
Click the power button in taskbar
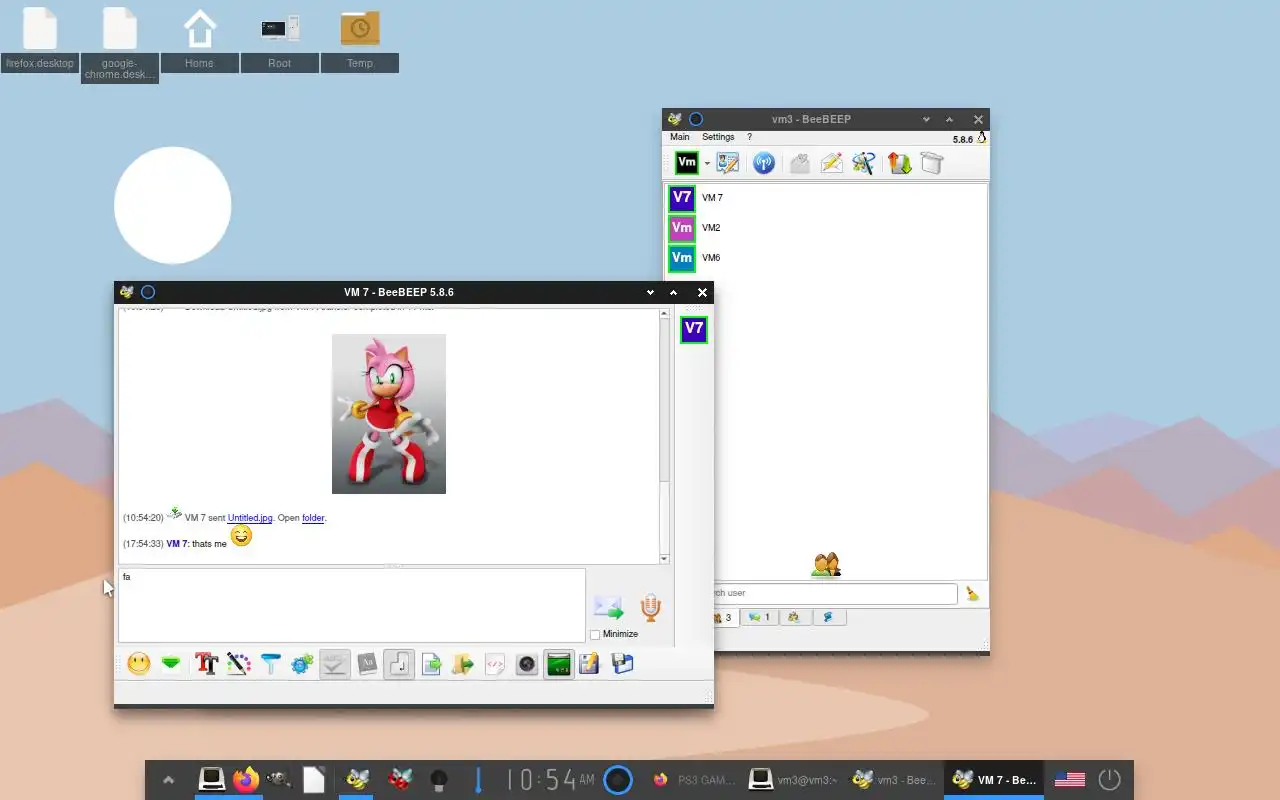click(x=1109, y=780)
